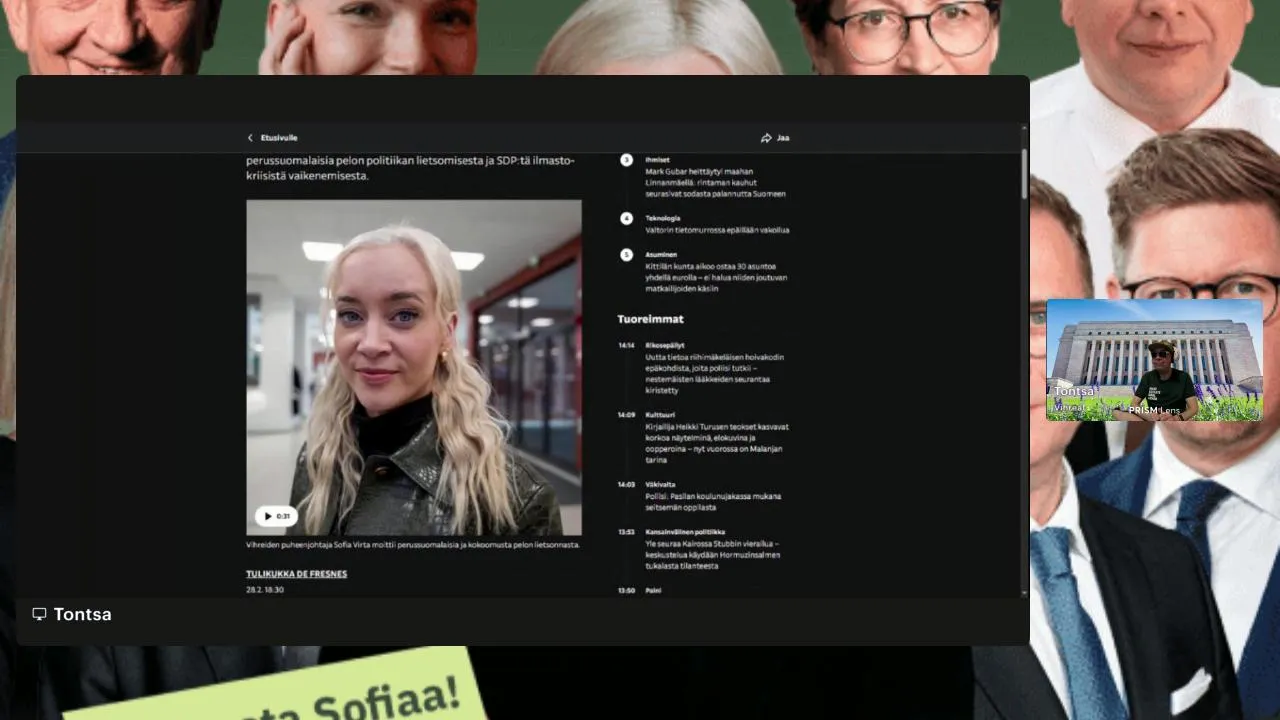Open the 14:14 Riihimäkeläisen hoivakodin news item
Viewport: 1280px width, 720px height.
tap(714, 374)
